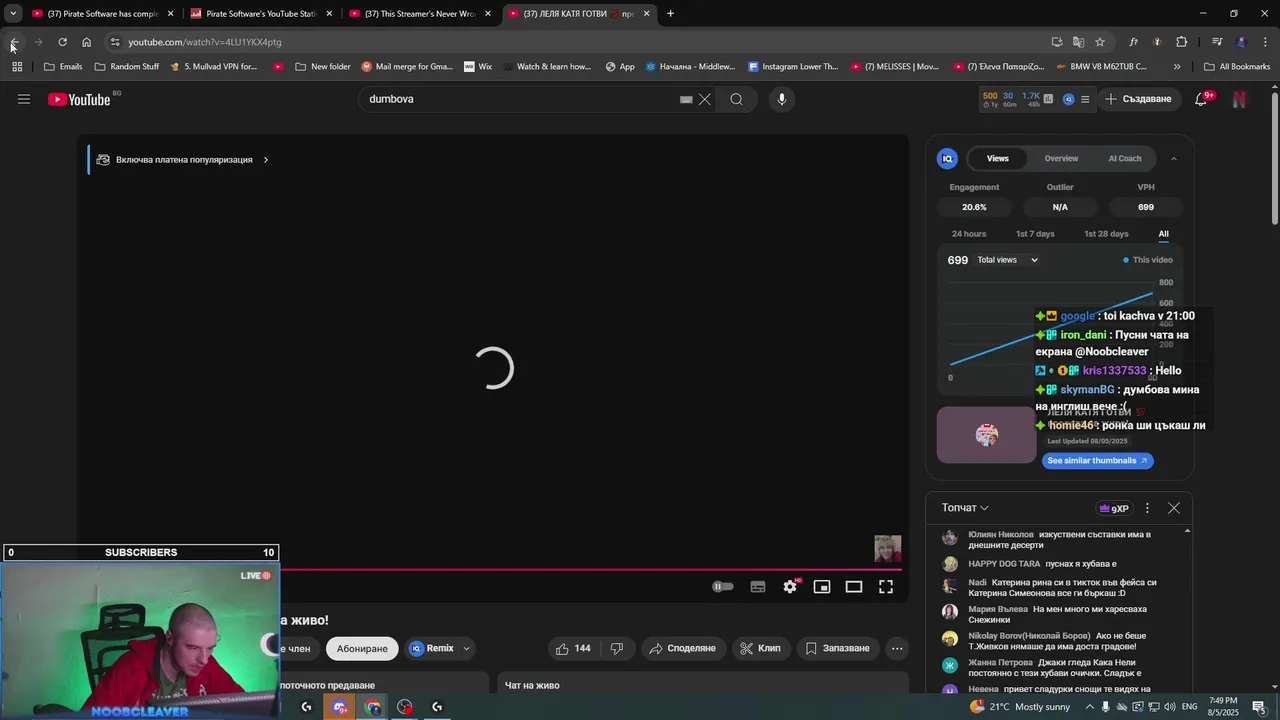Reload the current page

point(62,42)
